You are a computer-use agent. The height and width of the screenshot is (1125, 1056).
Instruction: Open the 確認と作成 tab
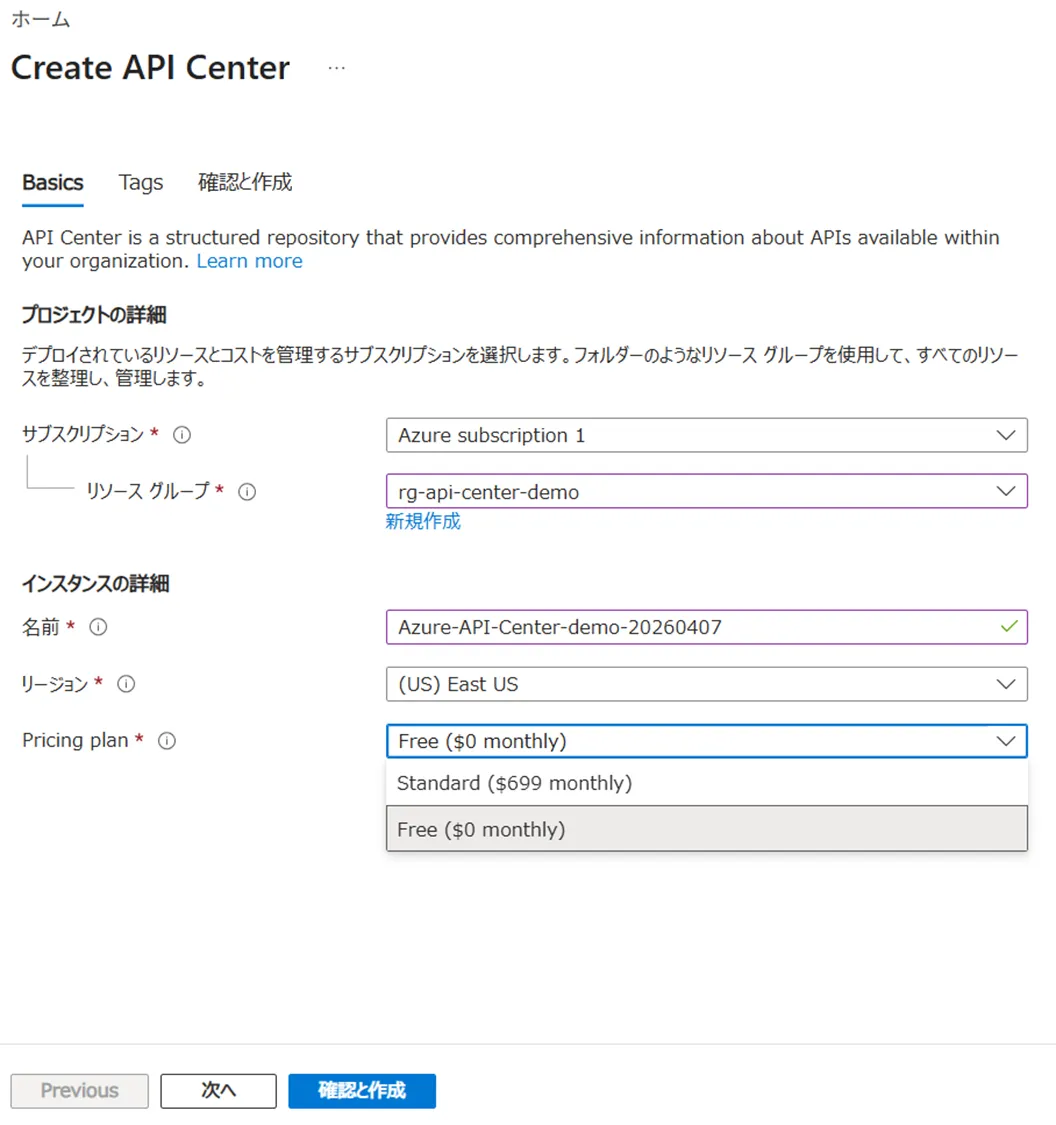[x=245, y=183]
